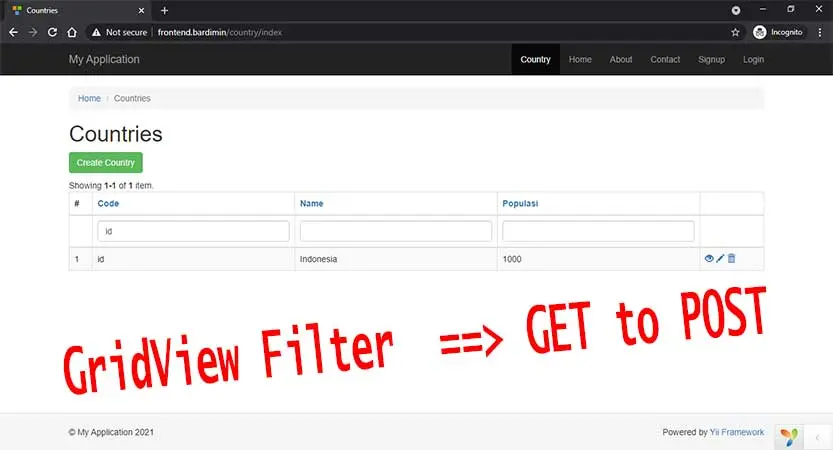Open the Chrome three-dot menu
This screenshot has height=450, width=833.
click(x=819, y=32)
